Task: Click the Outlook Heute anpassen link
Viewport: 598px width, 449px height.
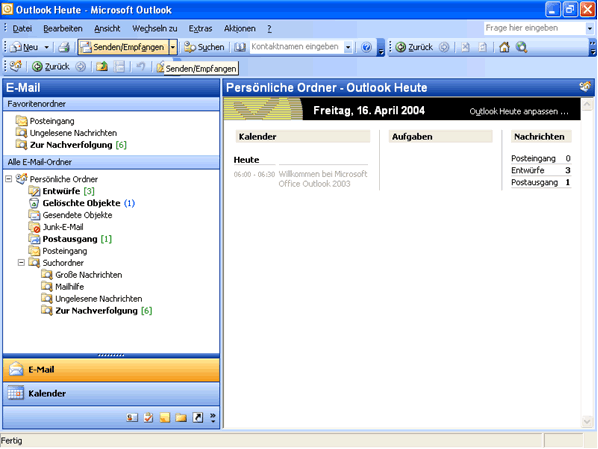Action: [x=519, y=111]
